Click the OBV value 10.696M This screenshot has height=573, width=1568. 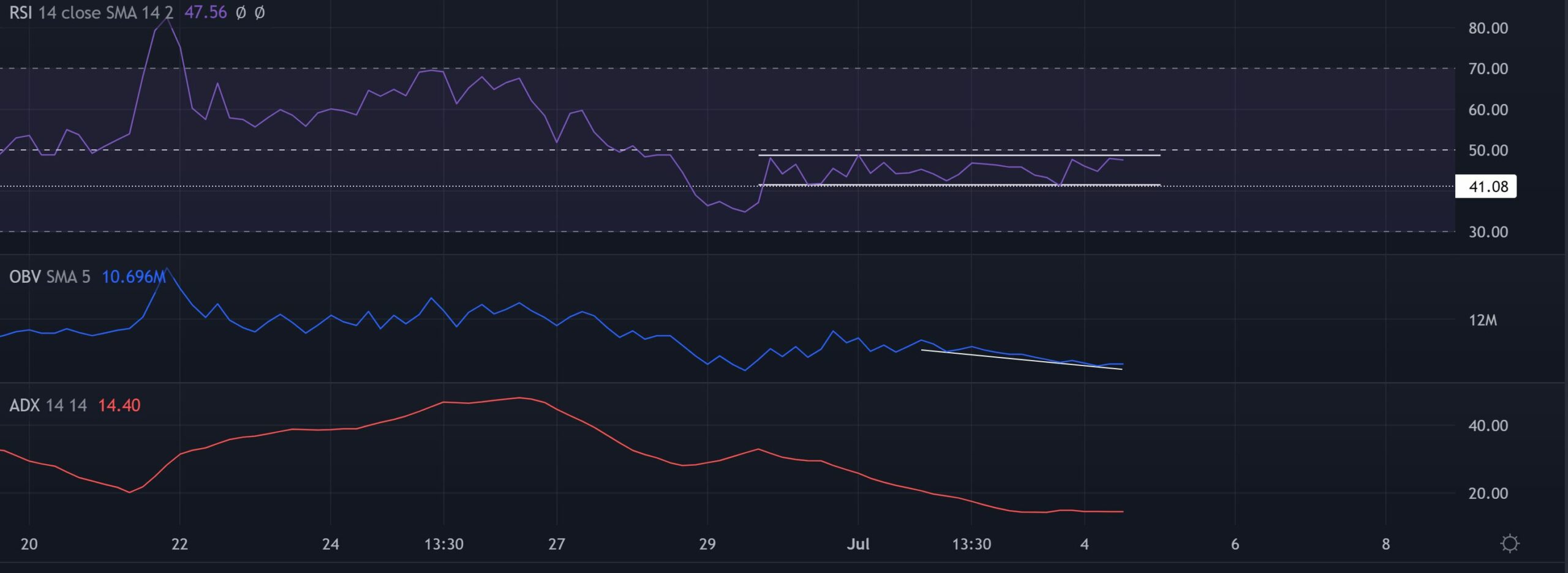coord(133,277)
